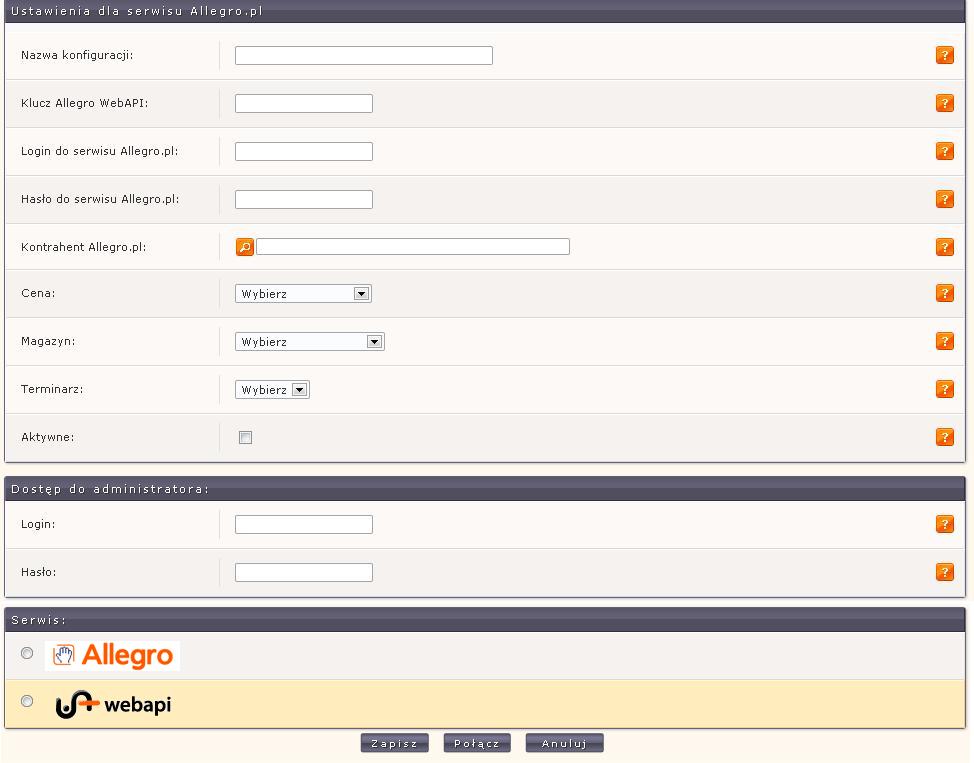Open help icon next to Cena
Image resolution: width=974 pixels, height=763 pixels.
(x=944, y=293)
